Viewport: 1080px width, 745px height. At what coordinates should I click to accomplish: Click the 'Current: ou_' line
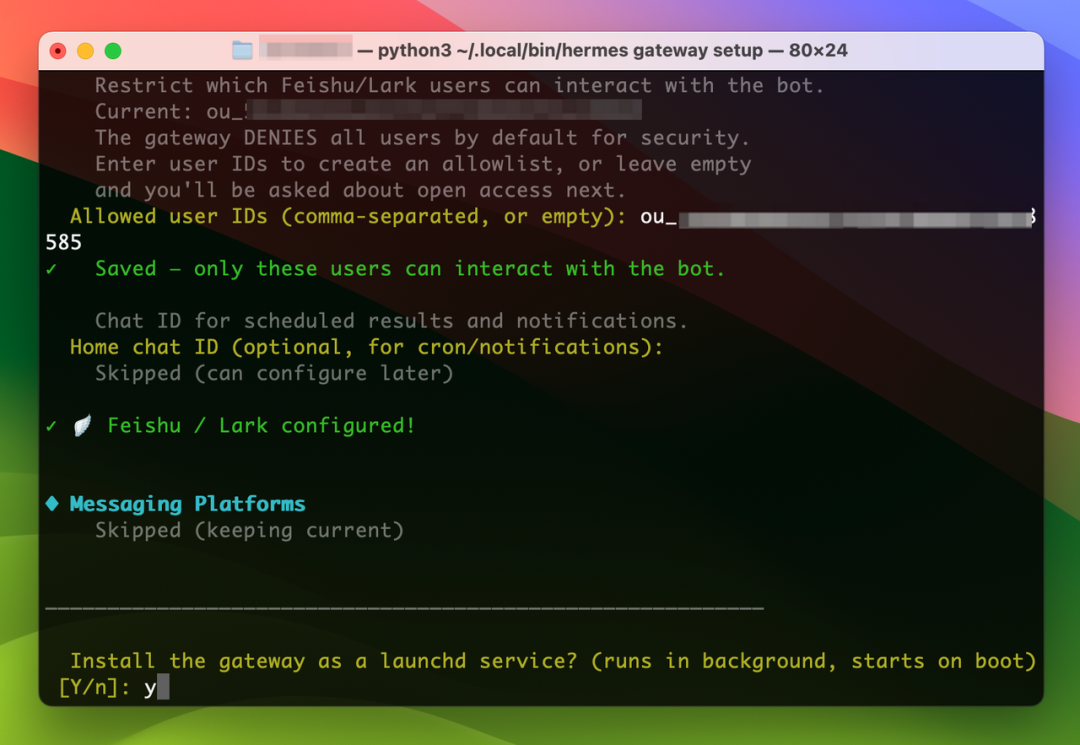pos(368,111)
